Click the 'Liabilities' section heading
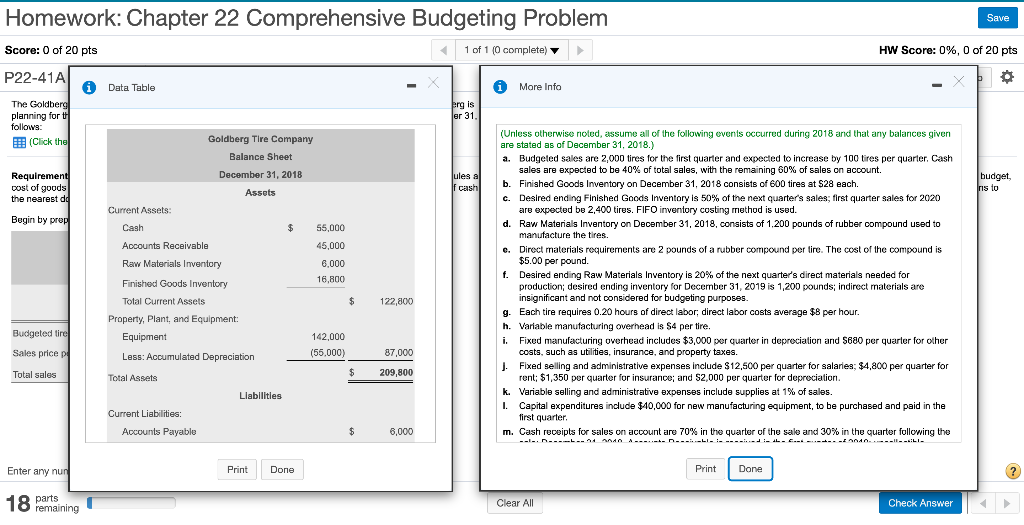 pos(261,396)
